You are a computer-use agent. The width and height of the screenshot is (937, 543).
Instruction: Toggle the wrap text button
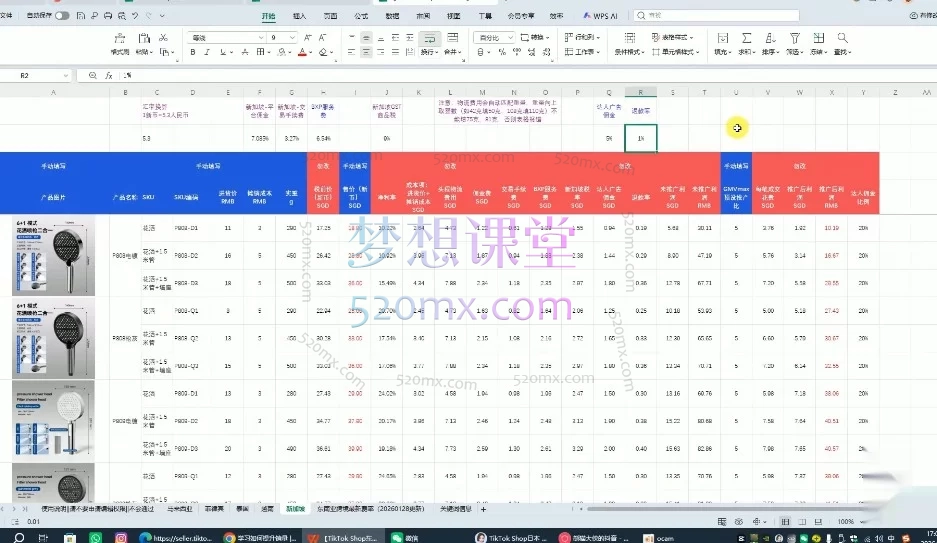(429, 38)
